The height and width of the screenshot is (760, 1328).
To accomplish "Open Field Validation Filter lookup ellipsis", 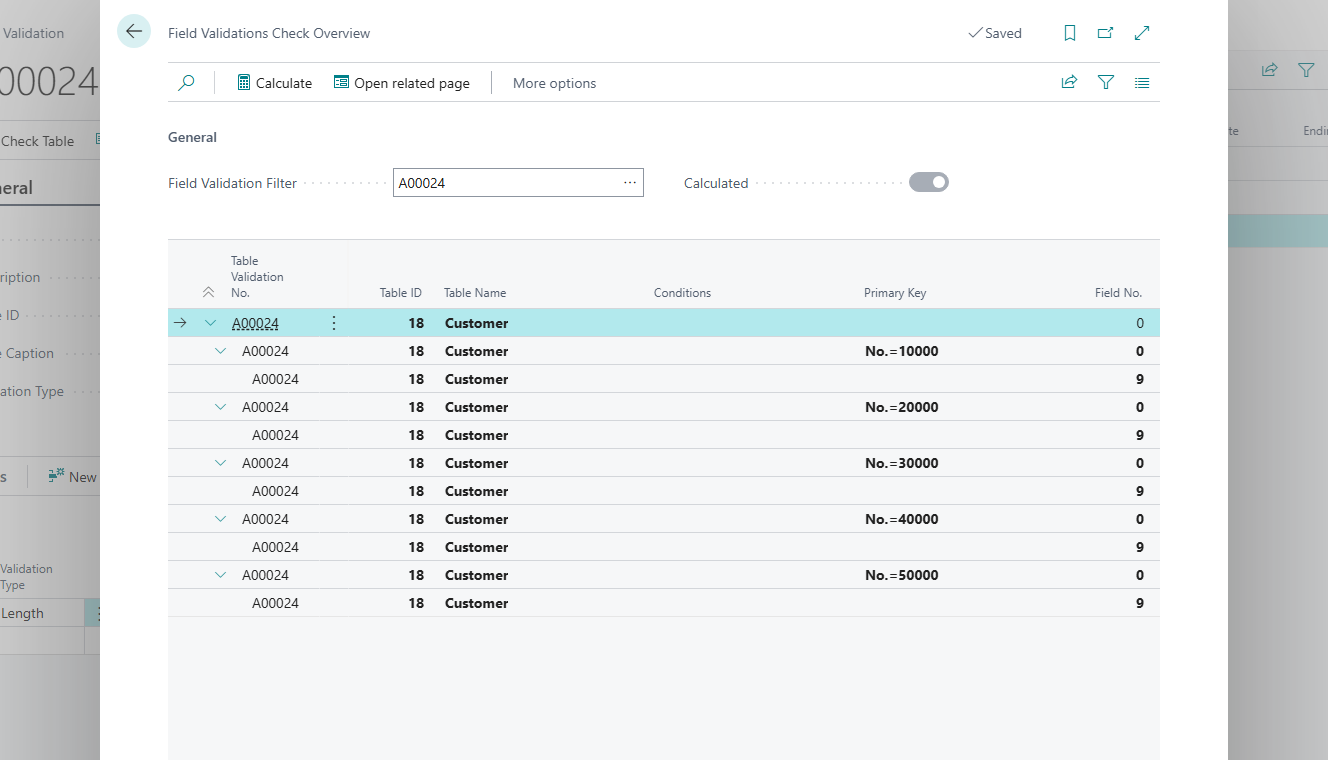I will click(x=630, y=183).
